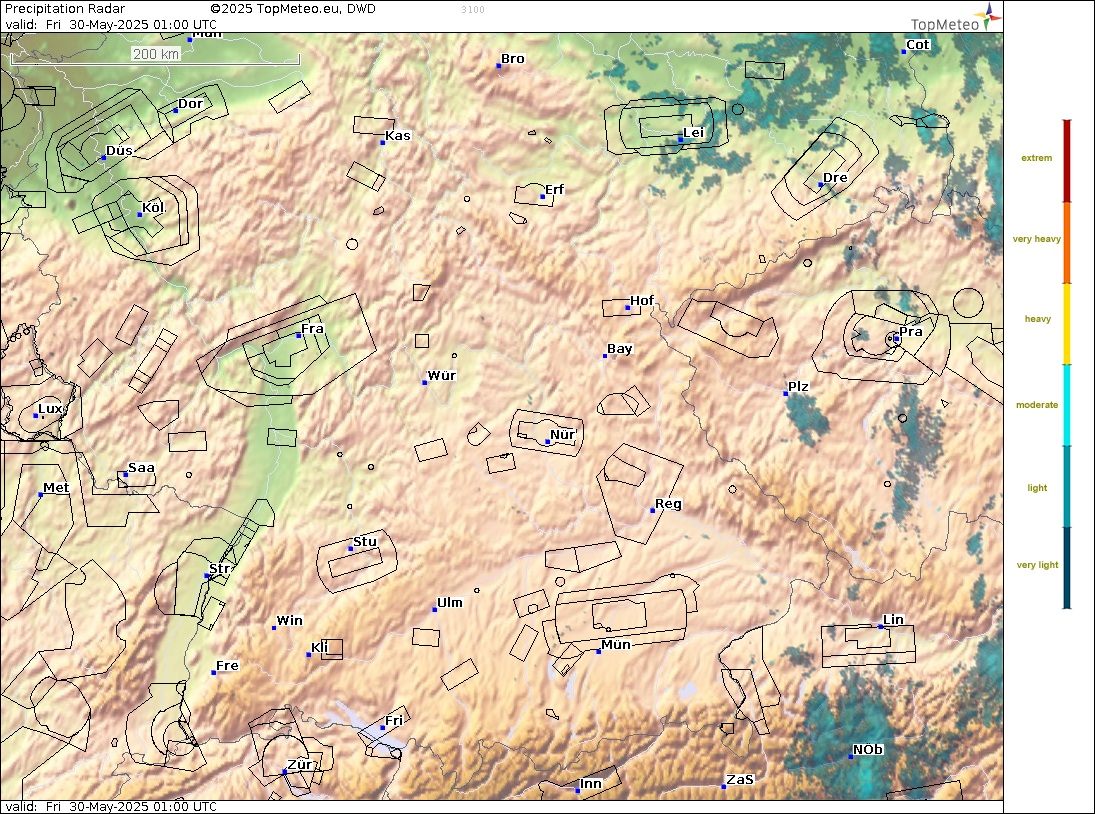1095x814 pixels.
Task: Select the cyan 'moderate' legend segment
Action: point(1066,405)
